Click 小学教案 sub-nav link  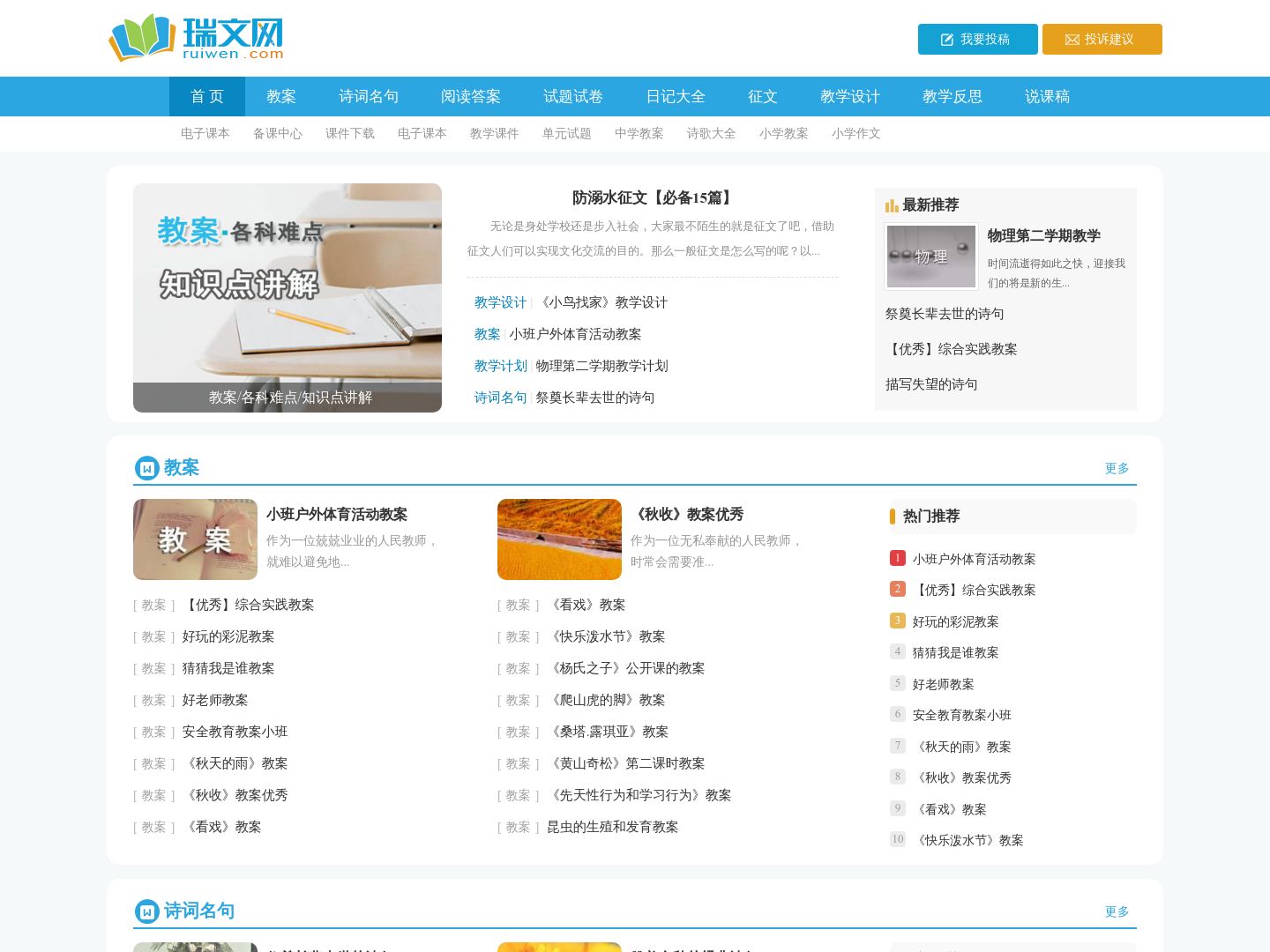coord(784,133)
